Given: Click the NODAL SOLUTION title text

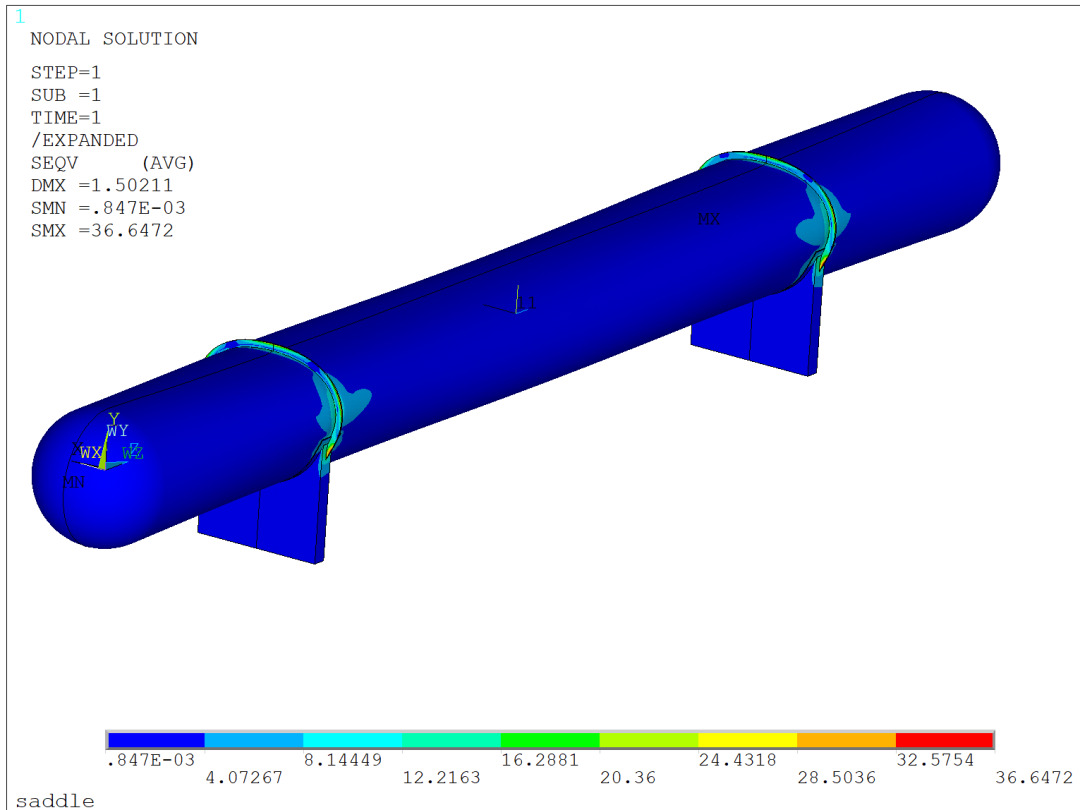Looking at the screenshot, I should [x=114, y=39].
